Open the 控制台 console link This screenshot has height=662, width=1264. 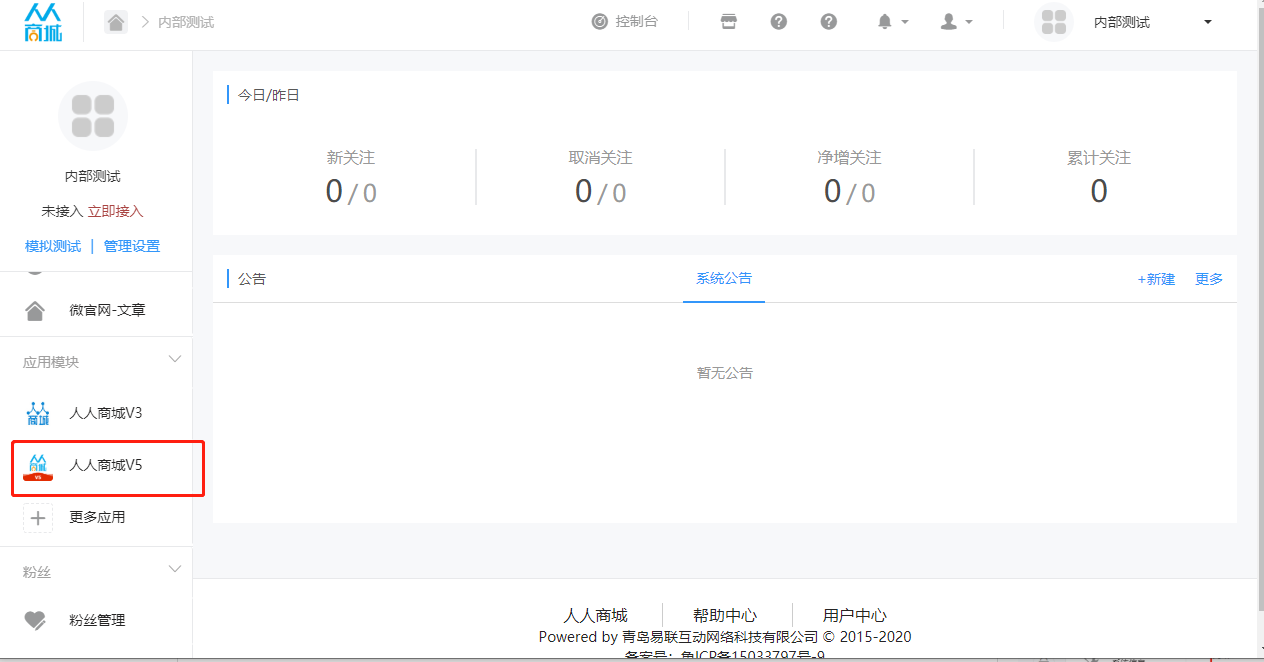(x=625, y=22)
